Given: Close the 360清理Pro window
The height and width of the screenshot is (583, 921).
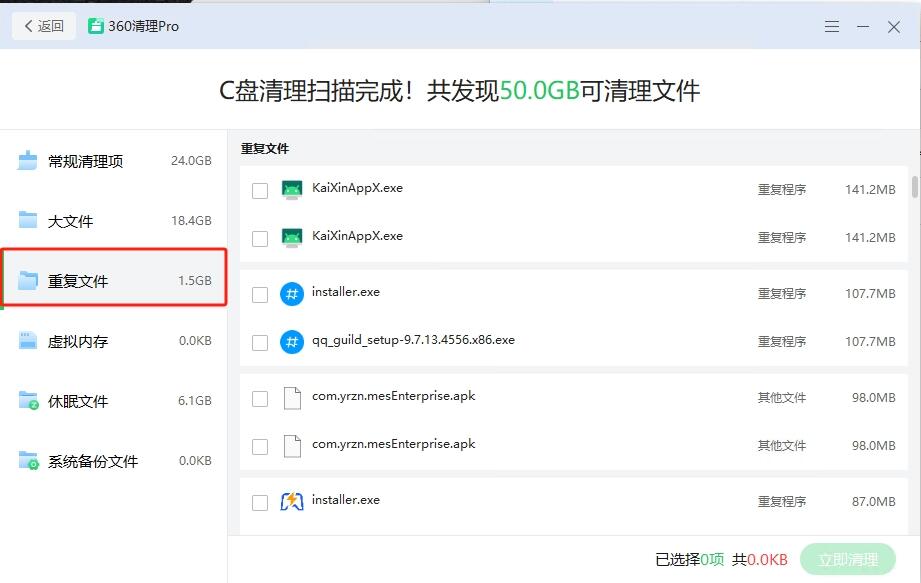Looking at the screenshot, I should coord(894,26).
